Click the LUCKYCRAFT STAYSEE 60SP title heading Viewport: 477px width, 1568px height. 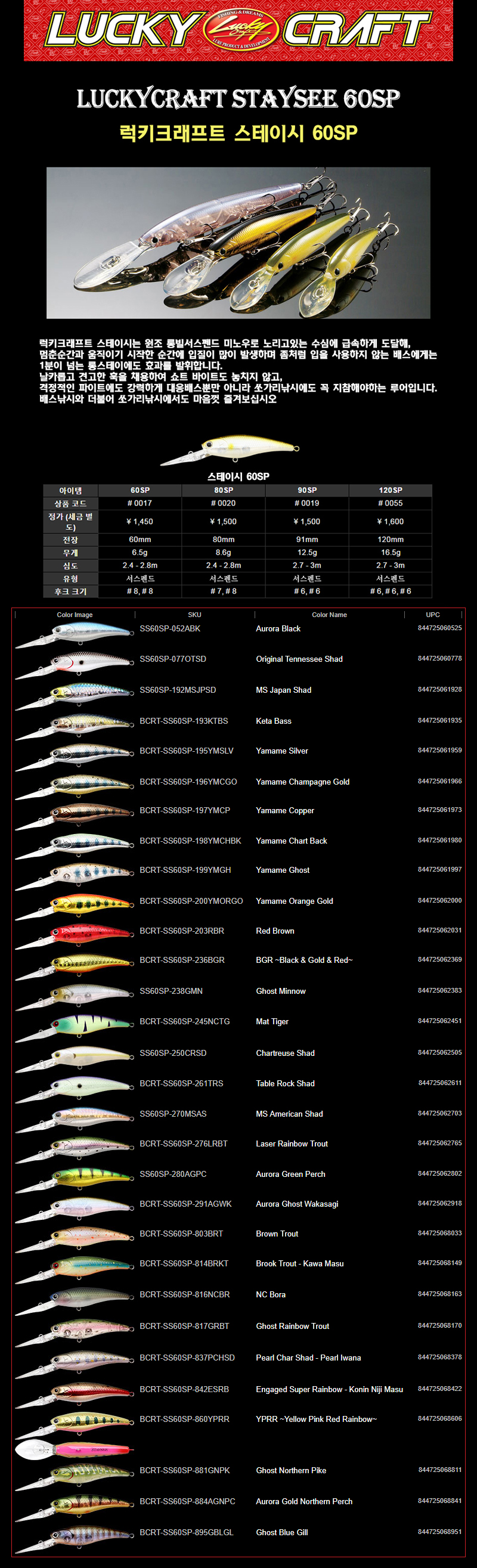point(238,98)
